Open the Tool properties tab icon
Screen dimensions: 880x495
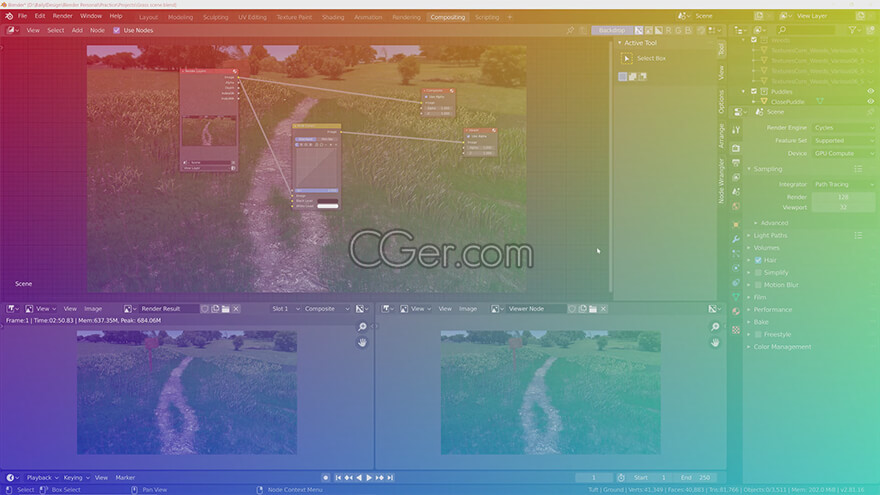[x=736, y=130]
